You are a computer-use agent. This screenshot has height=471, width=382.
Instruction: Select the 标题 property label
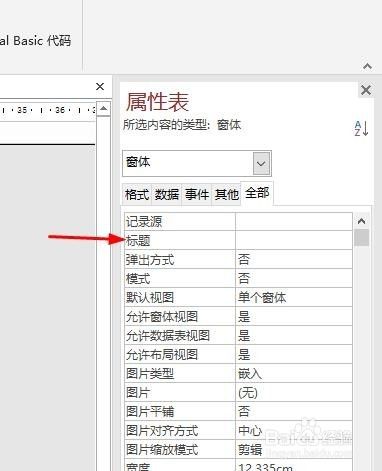180,240
